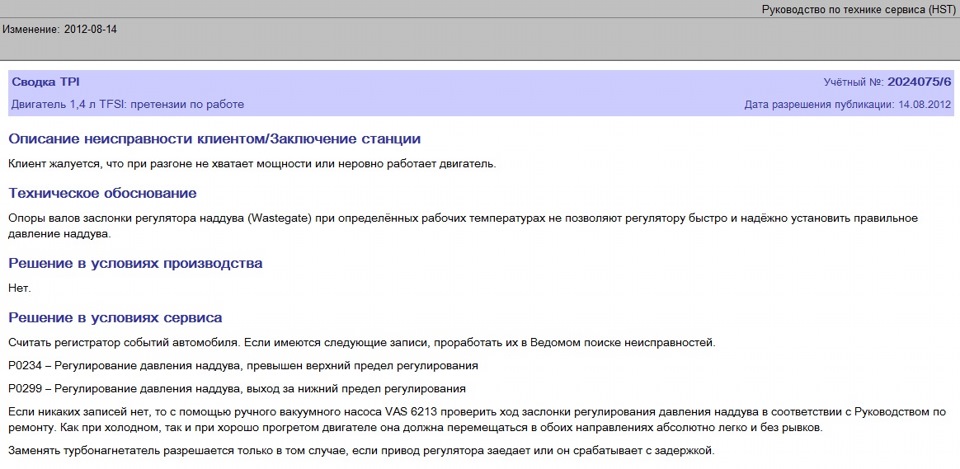Click the 'Учётный №:' label

coord(854,82)
